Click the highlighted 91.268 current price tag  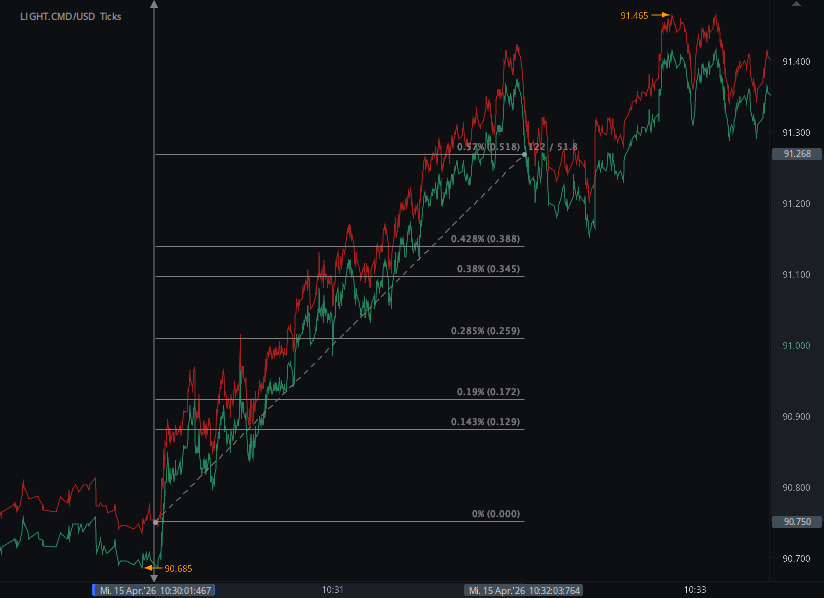tap(798, 154)
